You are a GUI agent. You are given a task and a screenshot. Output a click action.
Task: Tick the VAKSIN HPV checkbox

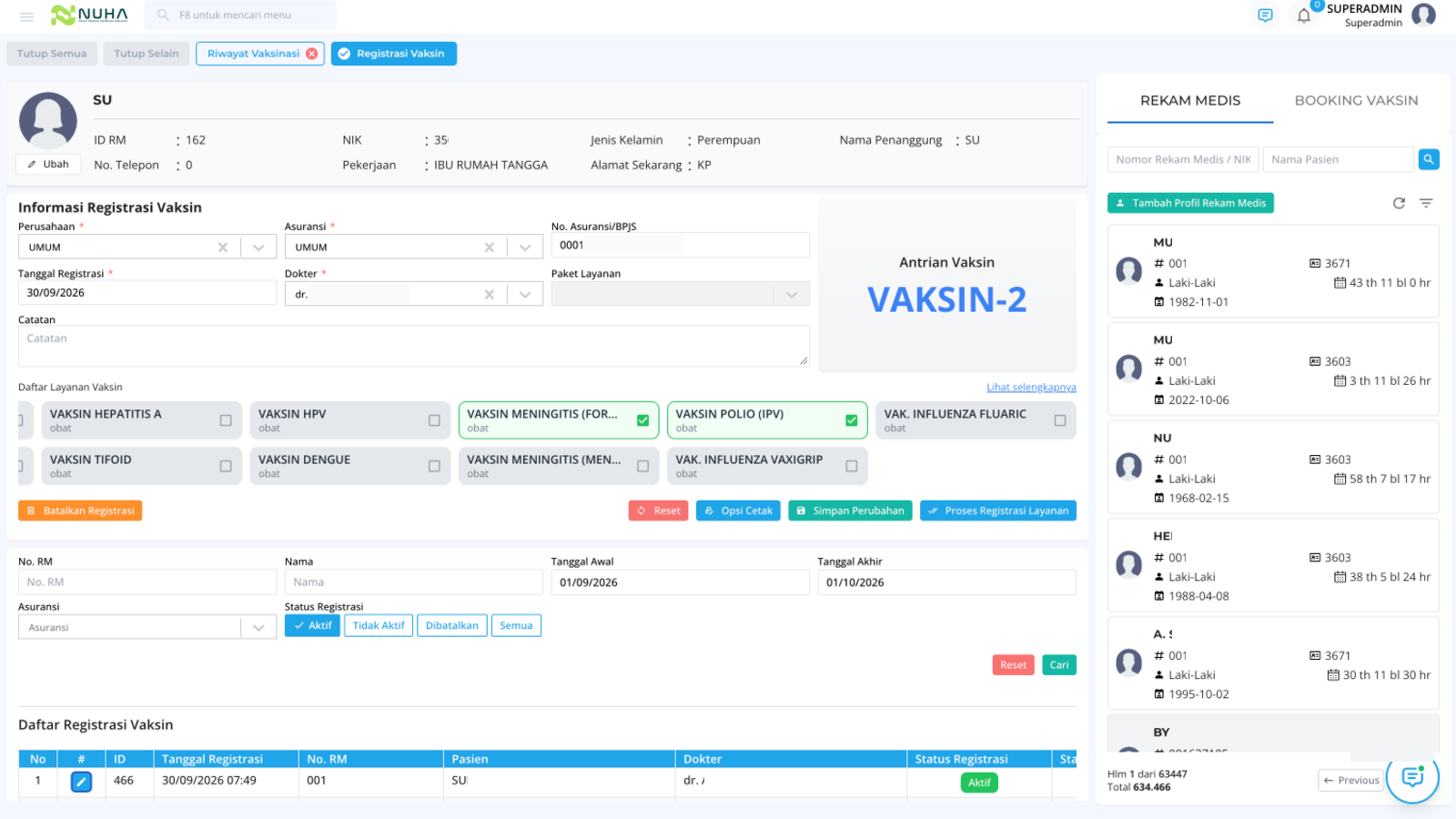coord(434,420)
